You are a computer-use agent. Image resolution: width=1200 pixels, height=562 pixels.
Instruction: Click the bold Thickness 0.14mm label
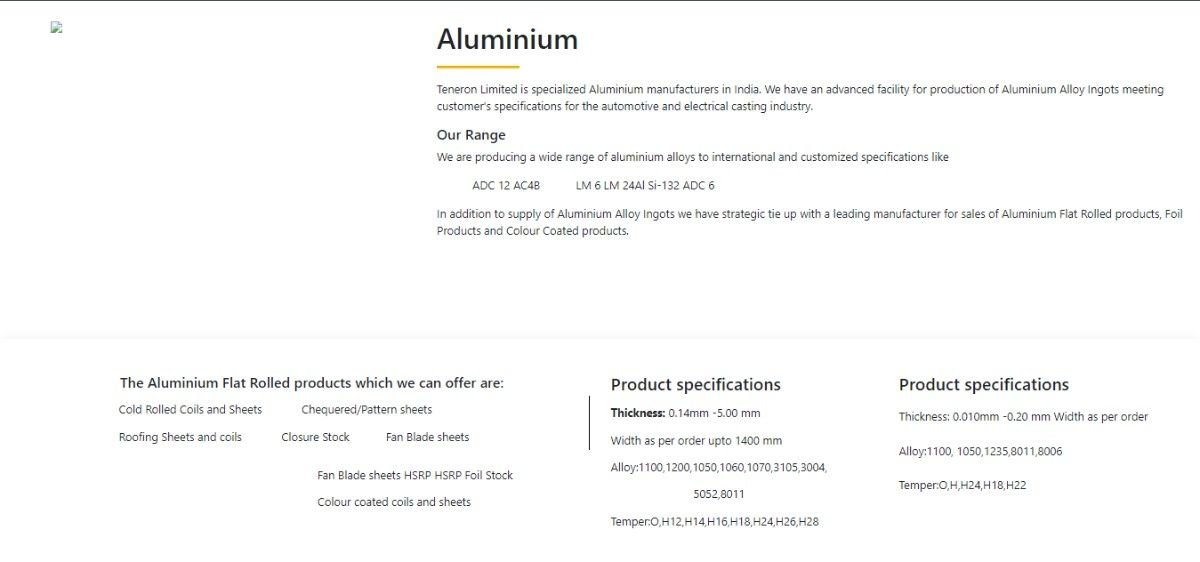tap(638, 413)
